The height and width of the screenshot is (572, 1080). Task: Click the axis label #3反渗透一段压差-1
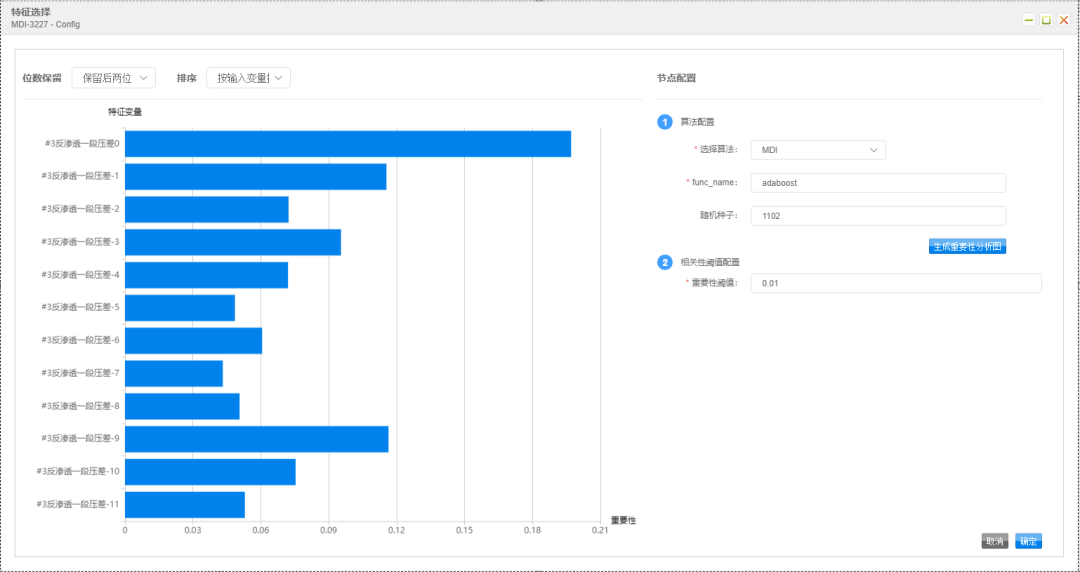click(80, 176)
